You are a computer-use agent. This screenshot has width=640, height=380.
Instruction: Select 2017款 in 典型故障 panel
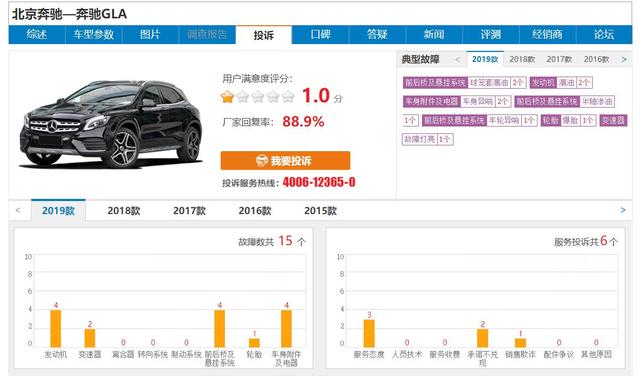click(x=559, y=60)
